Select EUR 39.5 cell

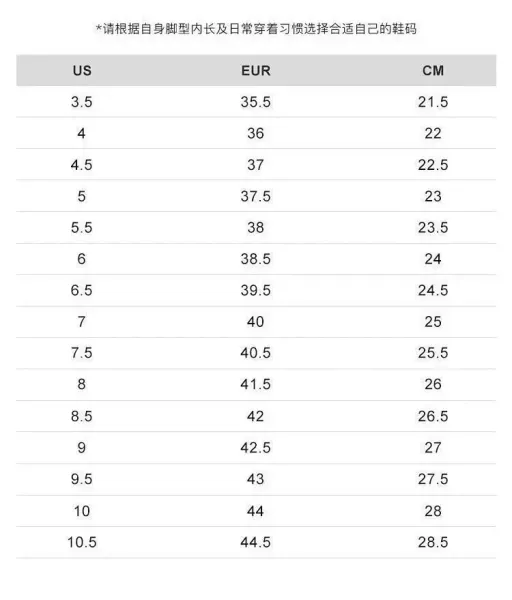tap(255, 290)
